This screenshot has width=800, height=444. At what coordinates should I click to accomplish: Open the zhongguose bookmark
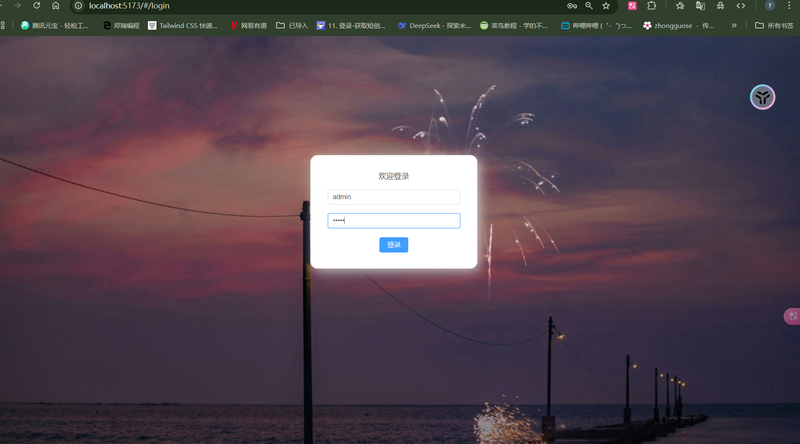pyautogui.click(x=679, y=25)
